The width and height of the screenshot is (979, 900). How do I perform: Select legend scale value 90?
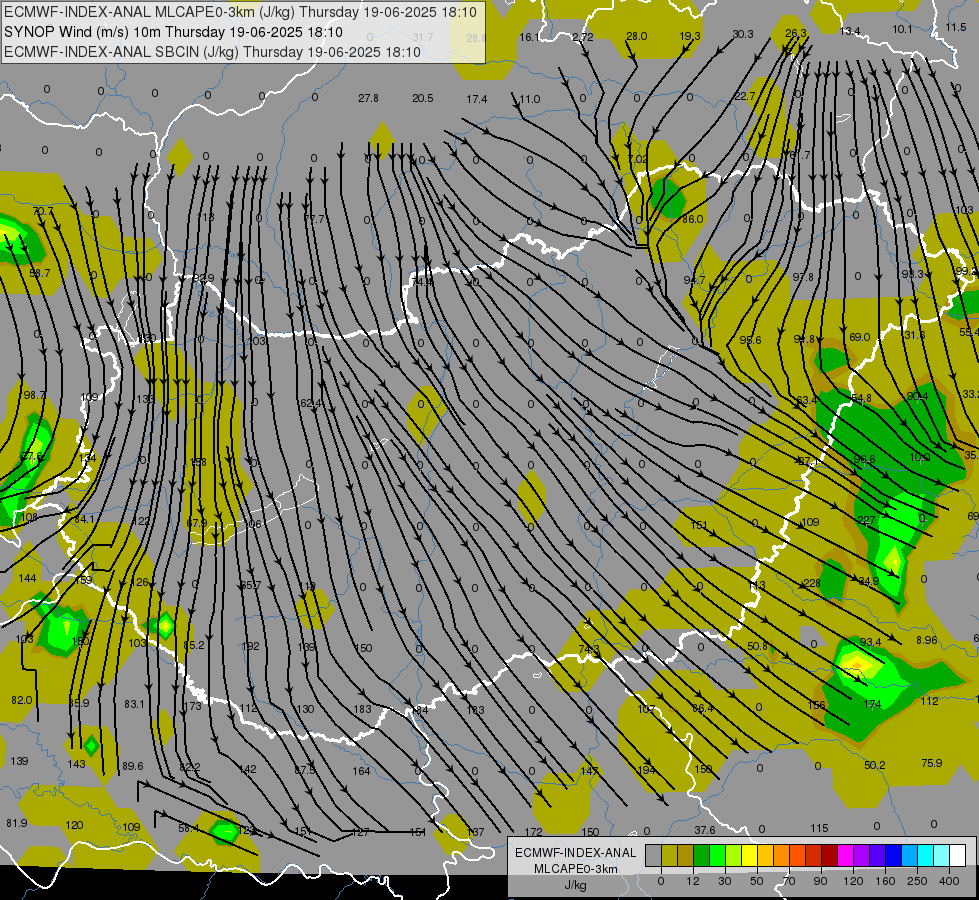pos(820,881)
